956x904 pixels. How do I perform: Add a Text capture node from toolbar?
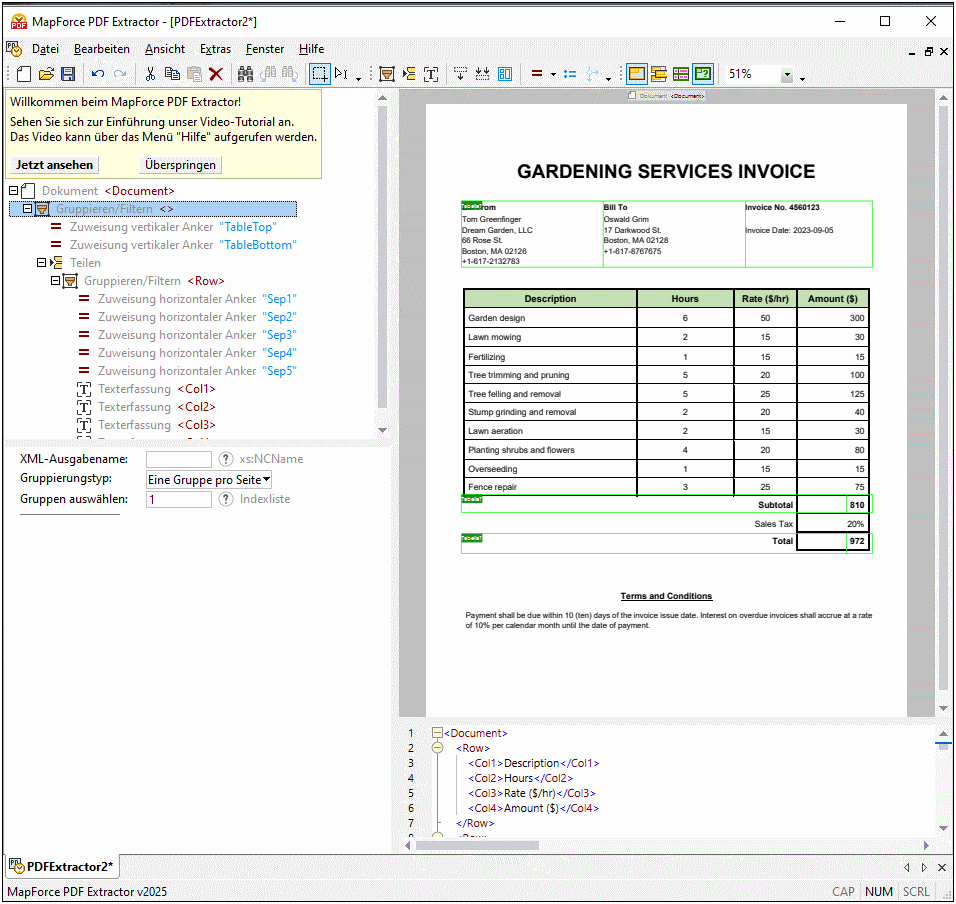tap(431, 74)
